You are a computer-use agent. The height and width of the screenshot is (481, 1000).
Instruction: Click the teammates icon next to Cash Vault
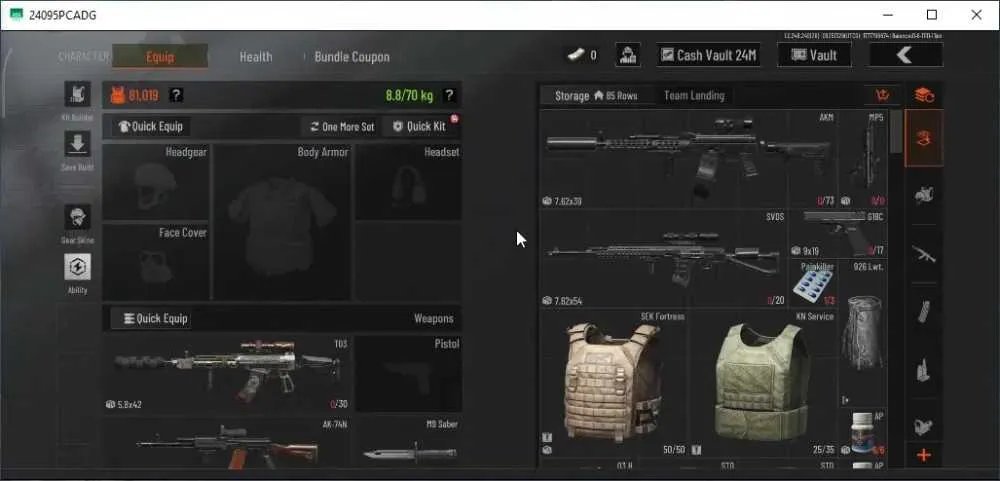628,55
